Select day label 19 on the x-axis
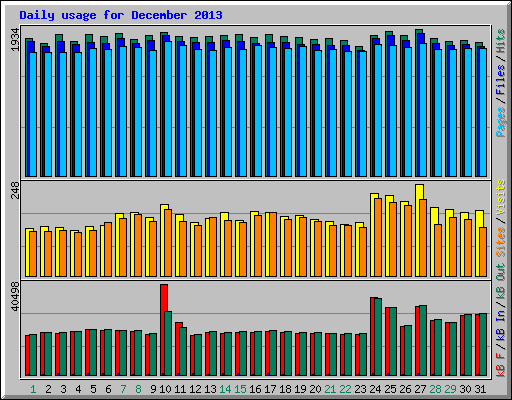The width and height of the screenshot is (512, 400). 300,389
